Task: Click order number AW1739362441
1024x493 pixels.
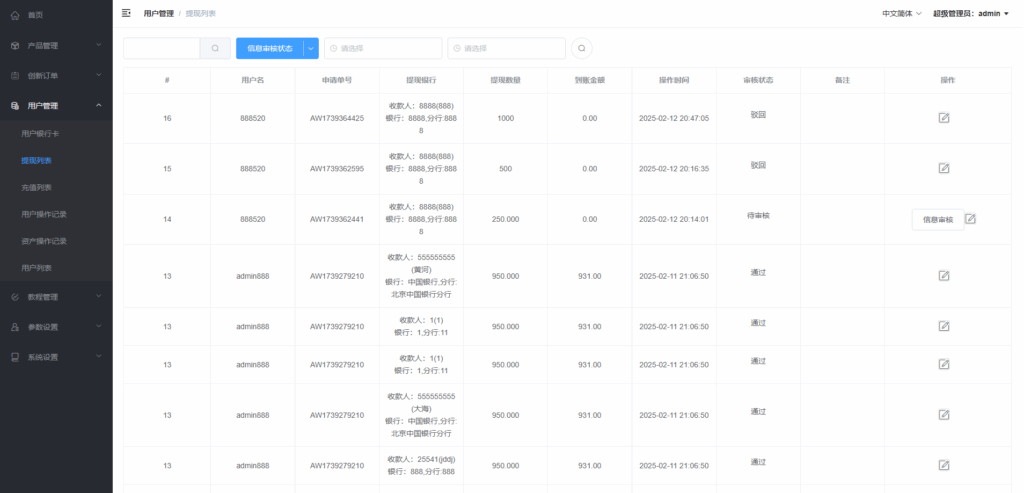Action: click(x=337, y=219)
